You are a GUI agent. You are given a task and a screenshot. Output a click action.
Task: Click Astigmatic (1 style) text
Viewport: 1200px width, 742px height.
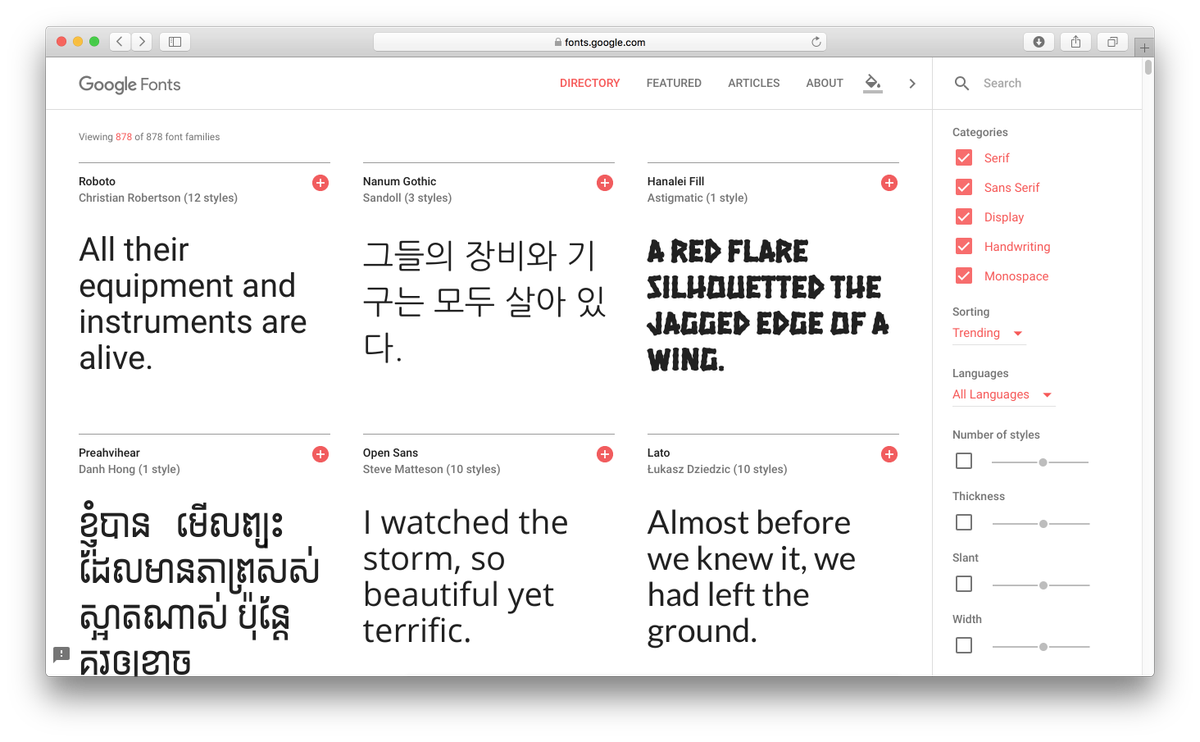pos(697,198)
